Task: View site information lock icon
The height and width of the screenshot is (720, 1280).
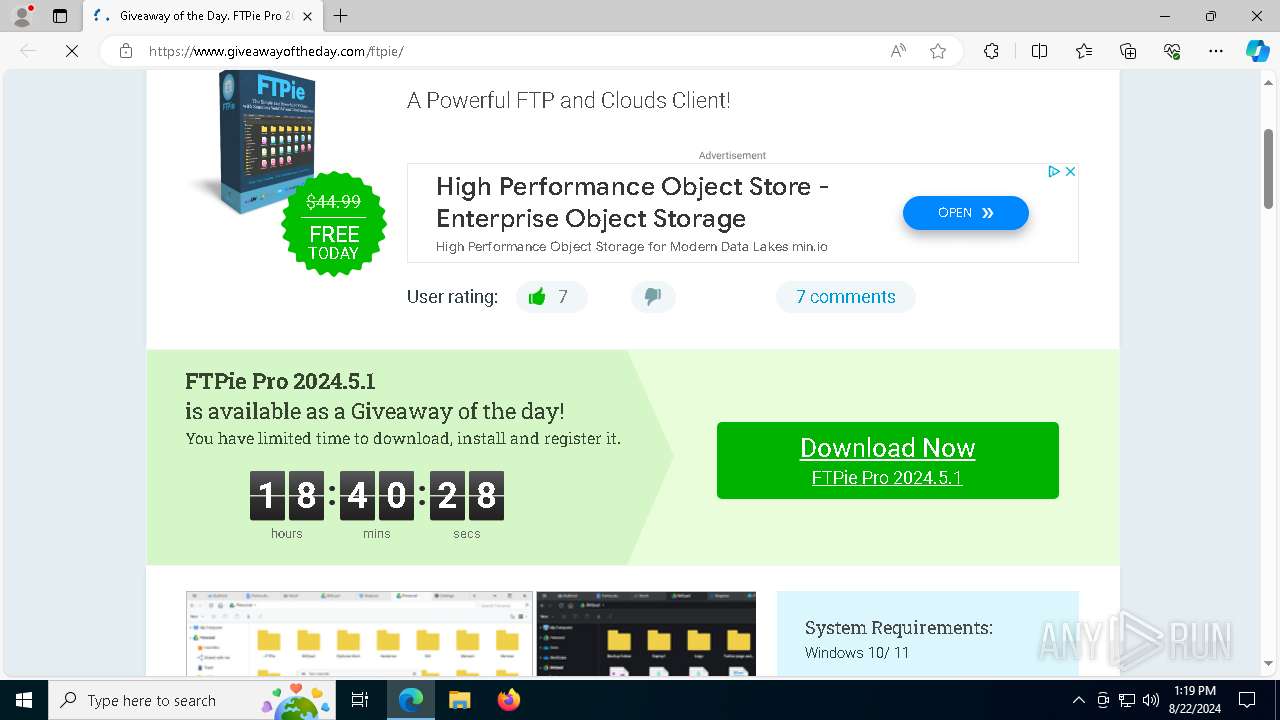Action: 126,51
